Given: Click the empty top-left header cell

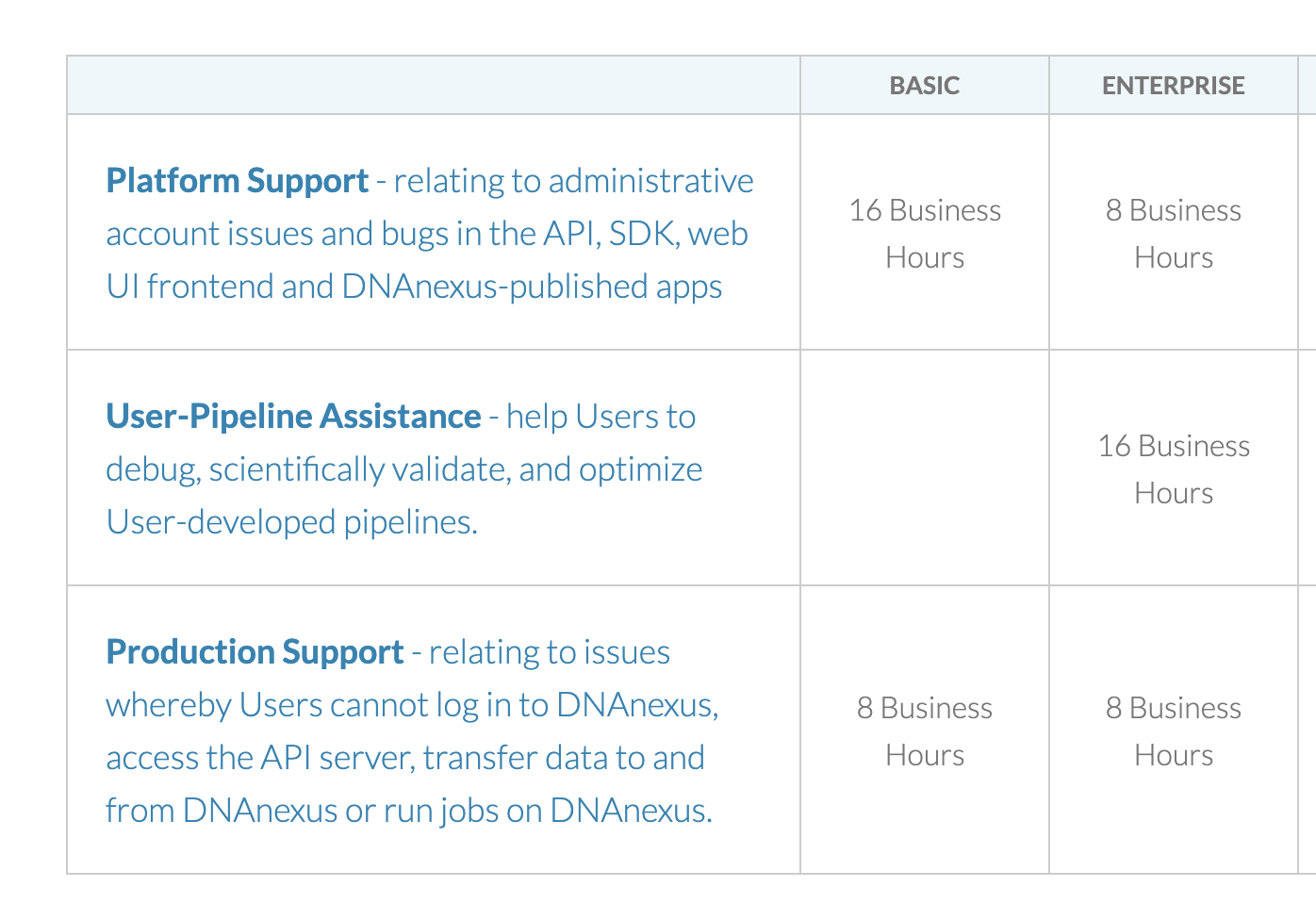Looking at the screenshot, I should 434,86.
